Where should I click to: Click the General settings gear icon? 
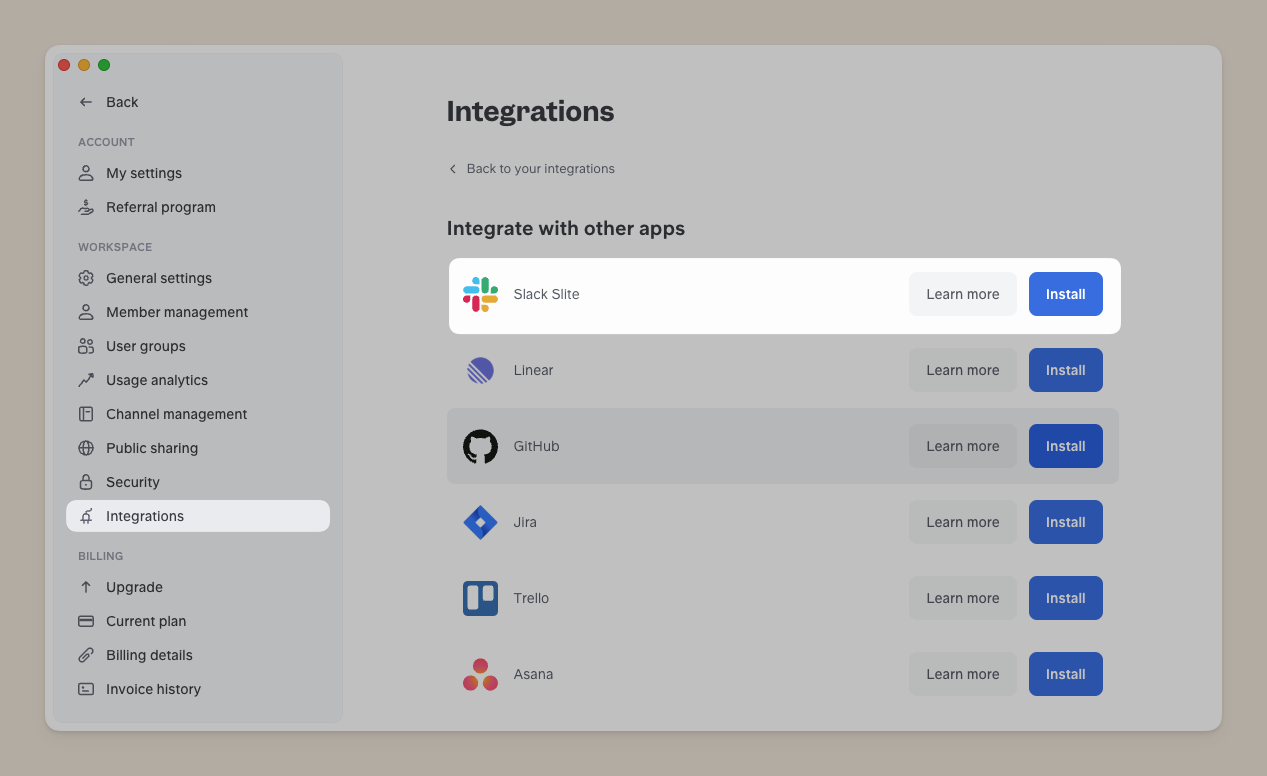86,278
